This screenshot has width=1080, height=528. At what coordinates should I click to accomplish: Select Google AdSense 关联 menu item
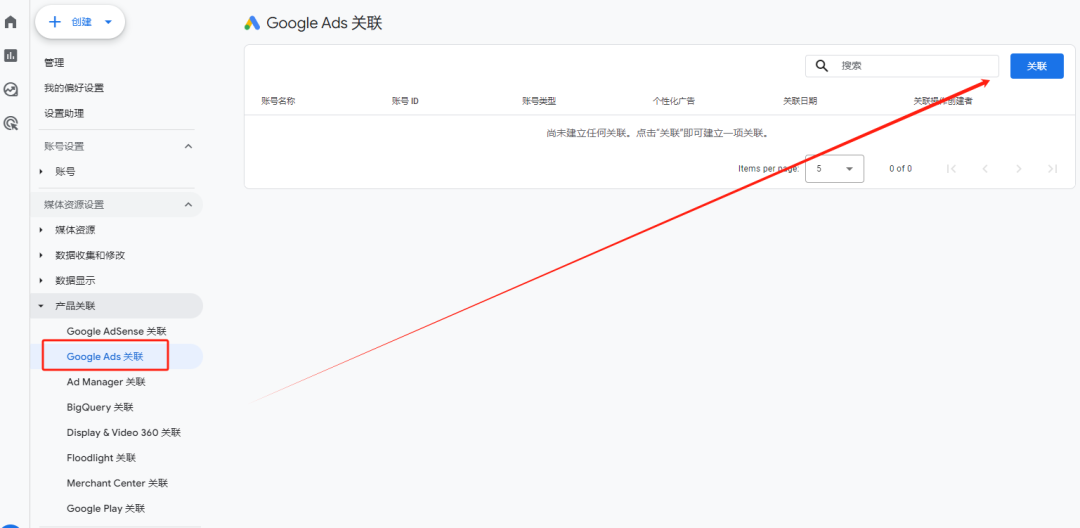[116, 331]
